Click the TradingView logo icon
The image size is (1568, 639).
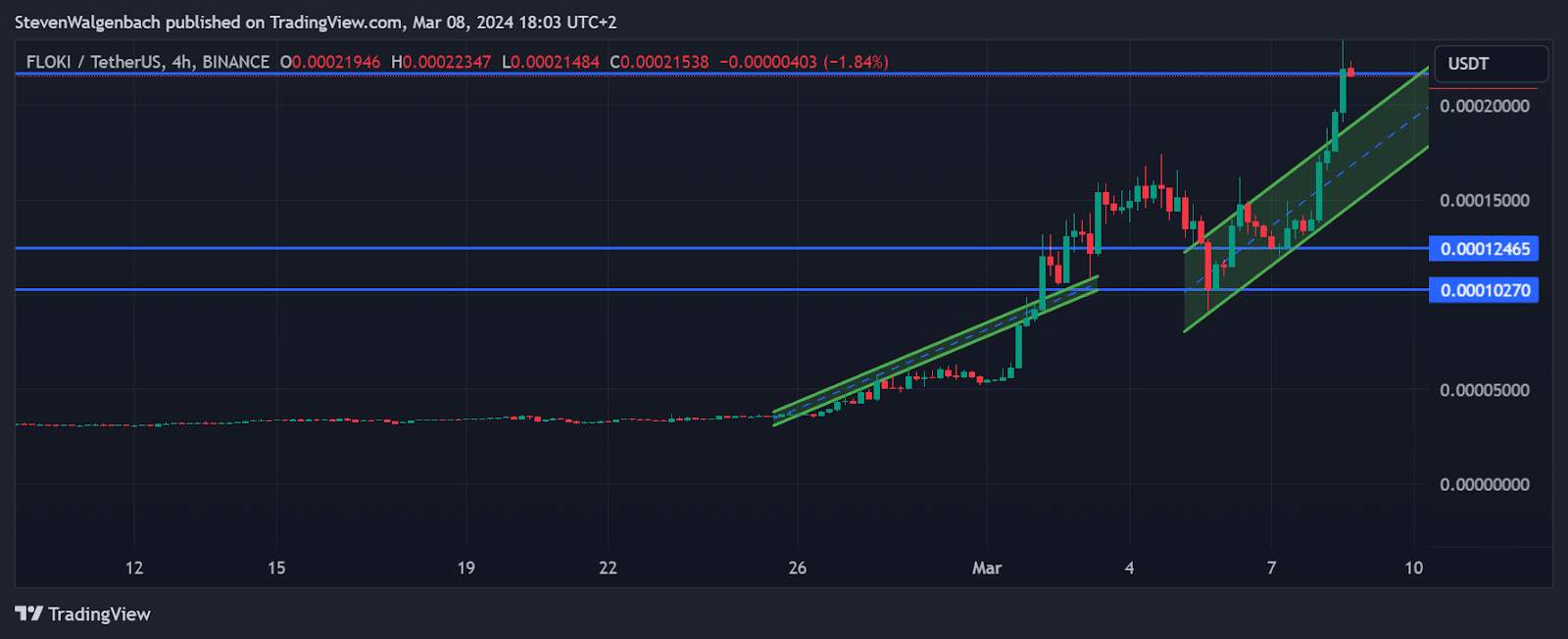click(29, 614)
